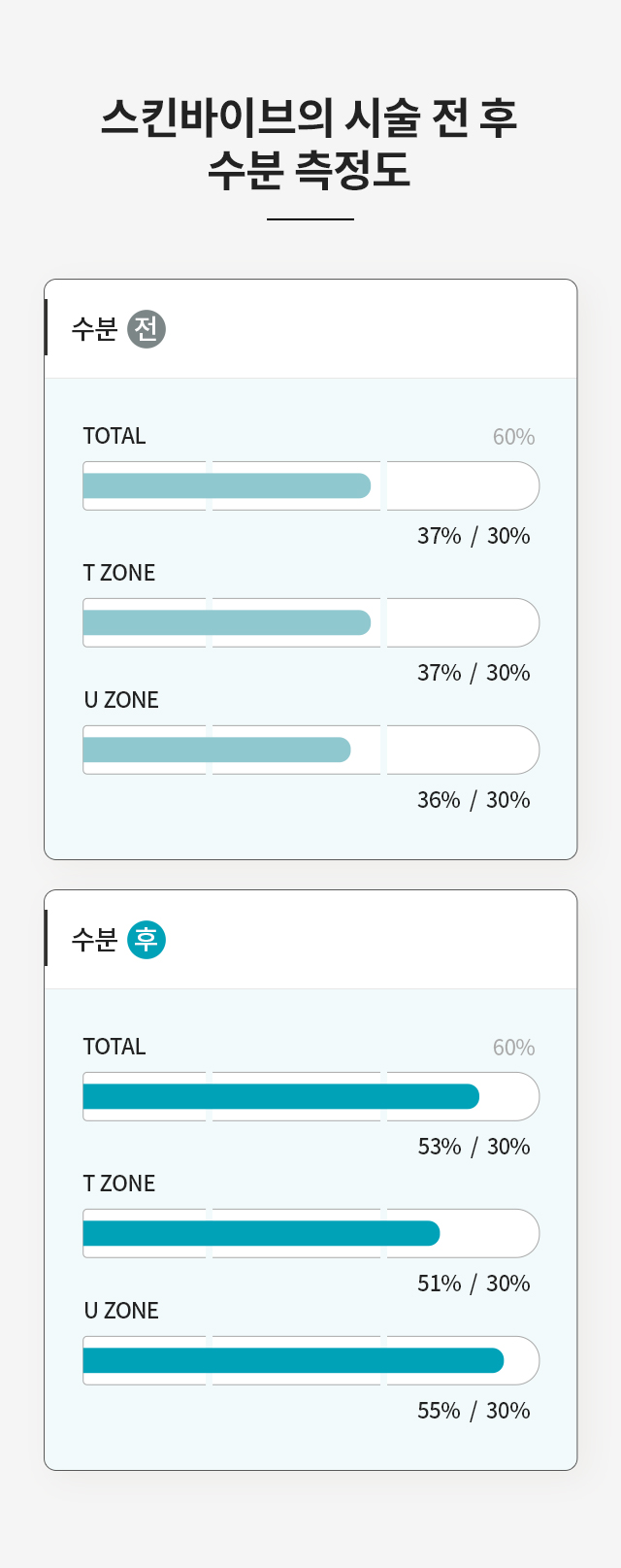Click the gray 60% label in after card

pyautogui.click(x=513, y=1048)
